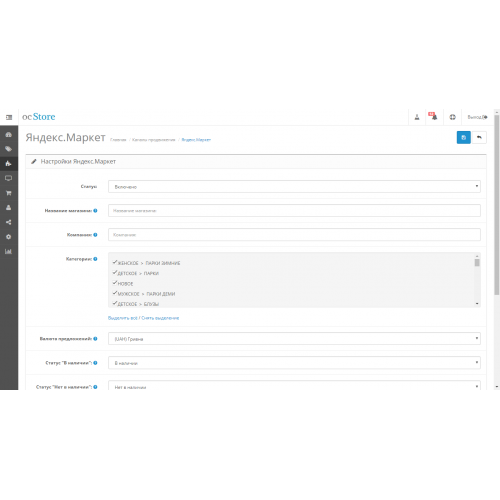Open the currency dropdown showing (UAH) Гривна
The height and width of the screenshot is (500, 500).
[x=294, y=339]
